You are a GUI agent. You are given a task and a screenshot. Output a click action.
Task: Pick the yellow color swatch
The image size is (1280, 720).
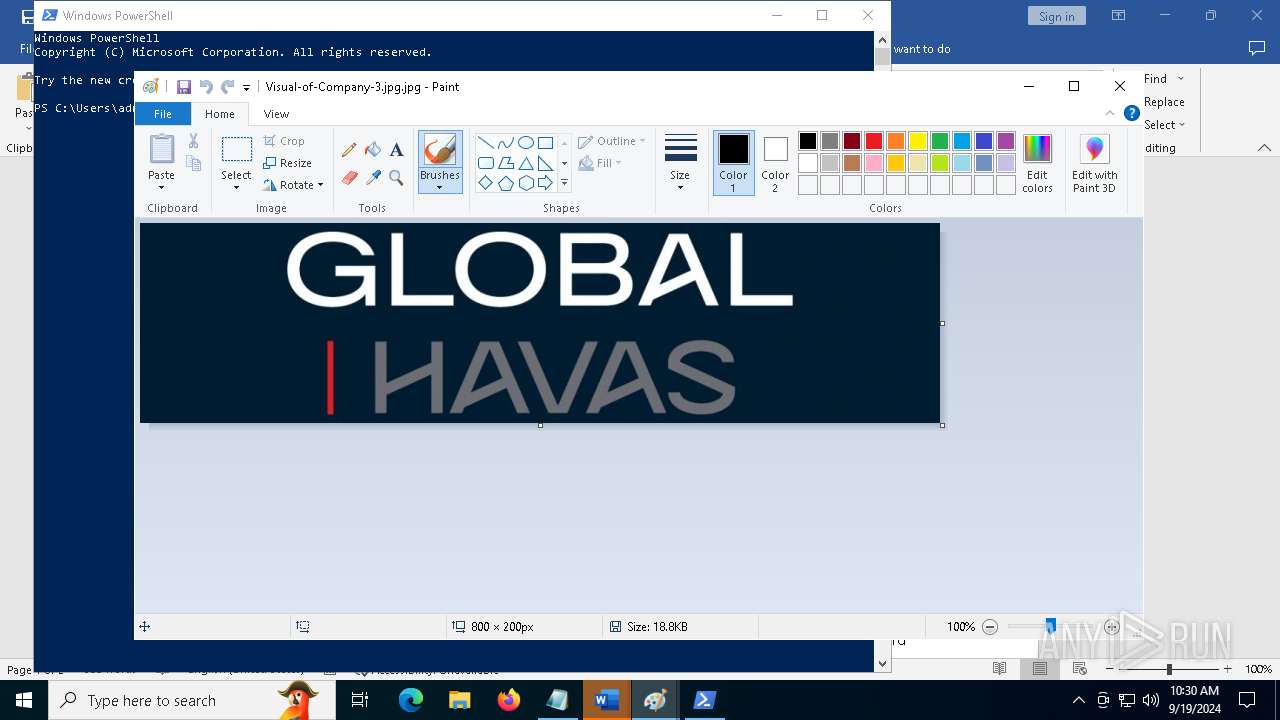[x=918, y=141]
